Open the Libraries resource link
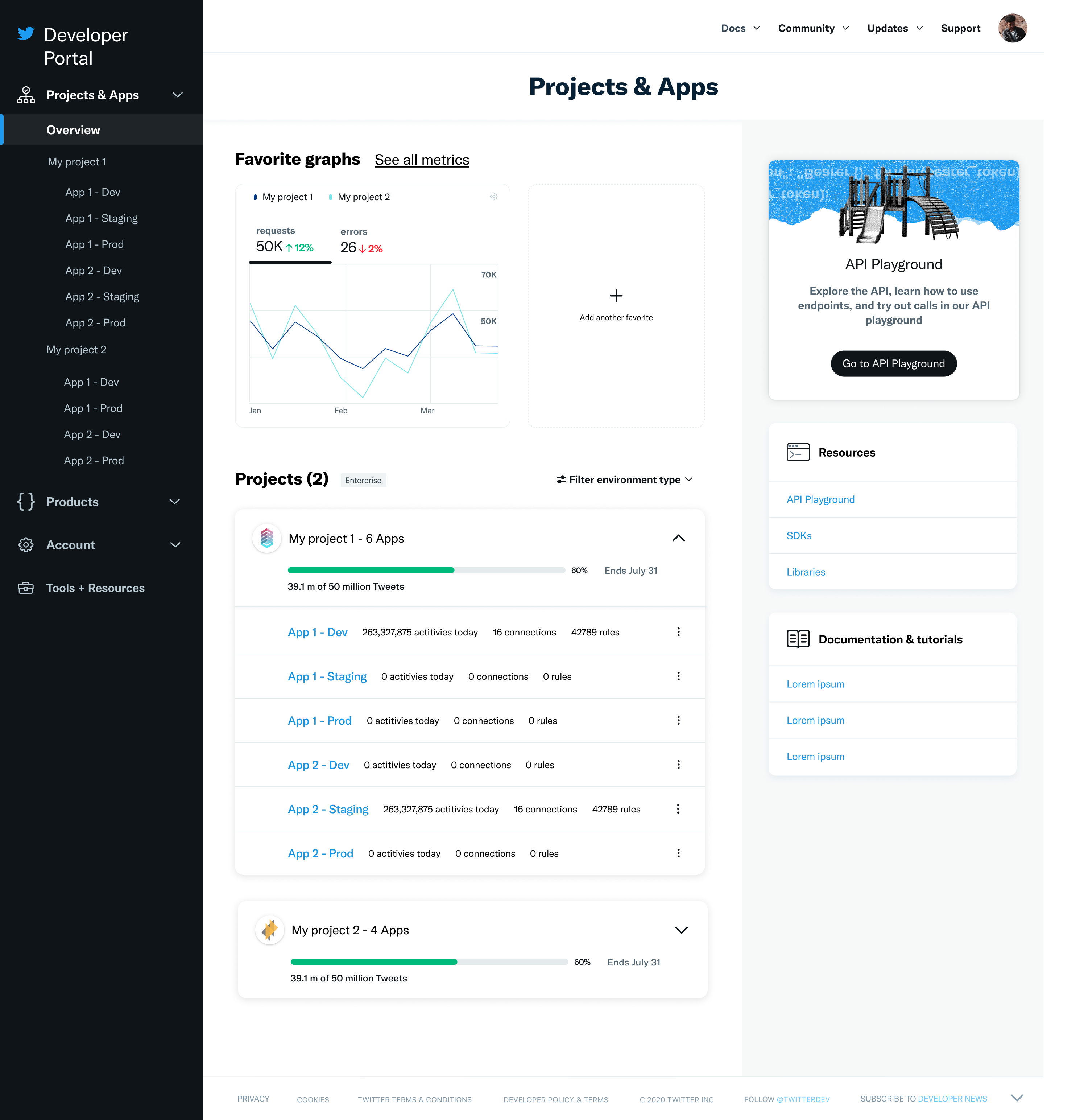1084x1120 pixels. [805, 572]
